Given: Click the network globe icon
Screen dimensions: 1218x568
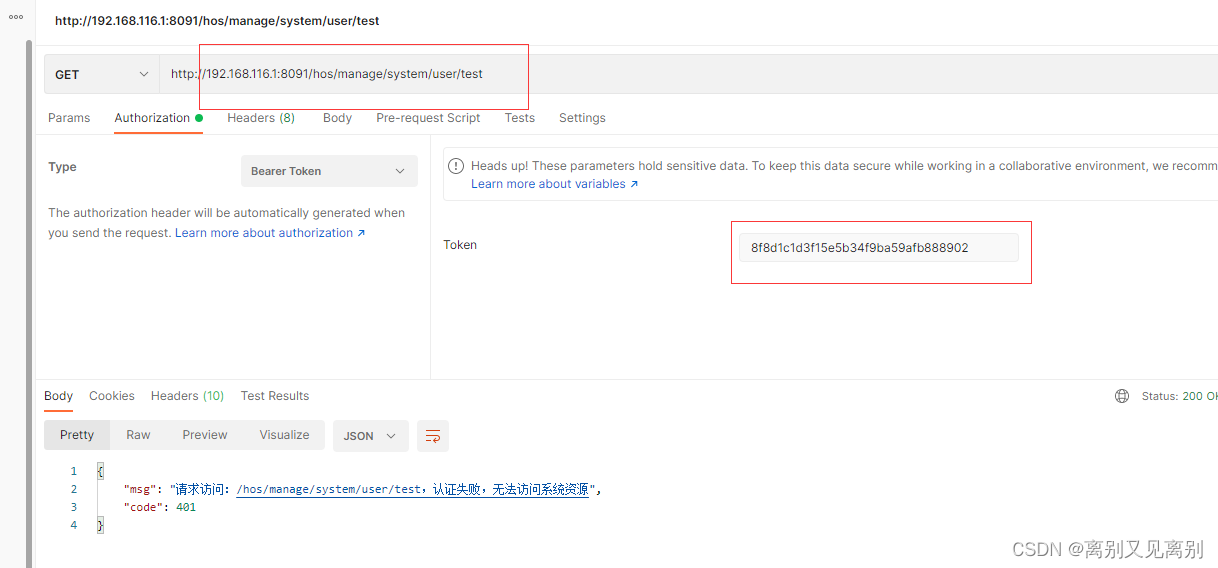Looking at the screenshot, I should tap(1122, 396).
